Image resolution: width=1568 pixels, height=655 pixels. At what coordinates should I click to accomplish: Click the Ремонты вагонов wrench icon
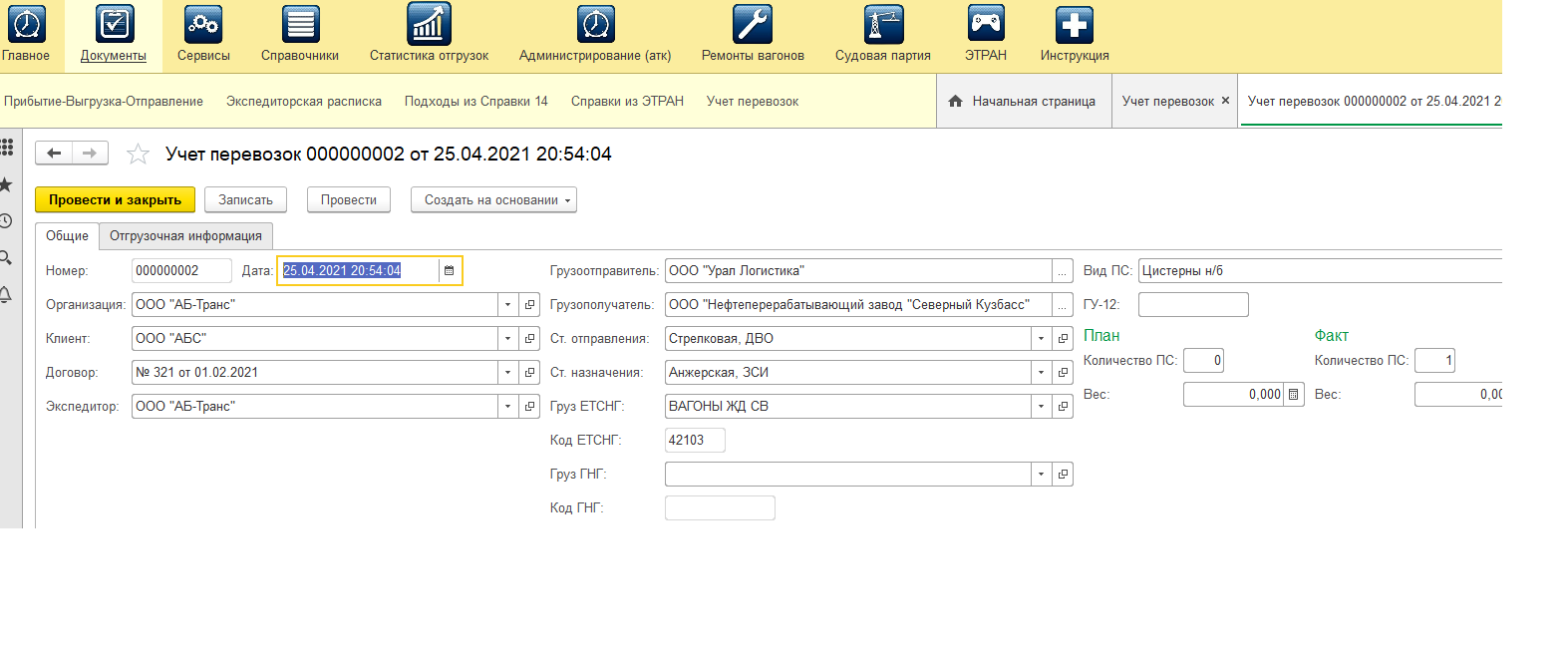pos(752,25)
